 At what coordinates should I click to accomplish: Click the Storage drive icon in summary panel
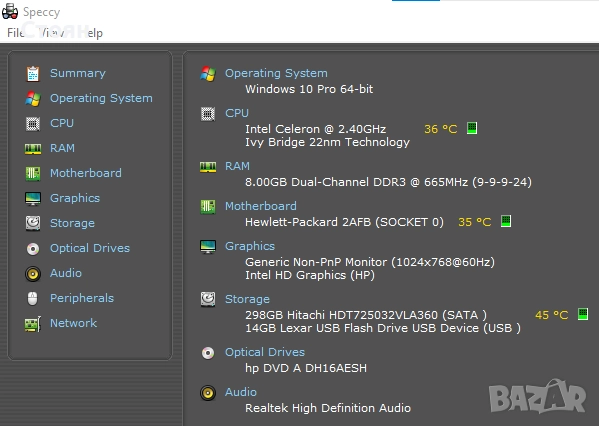pos(208,300)
